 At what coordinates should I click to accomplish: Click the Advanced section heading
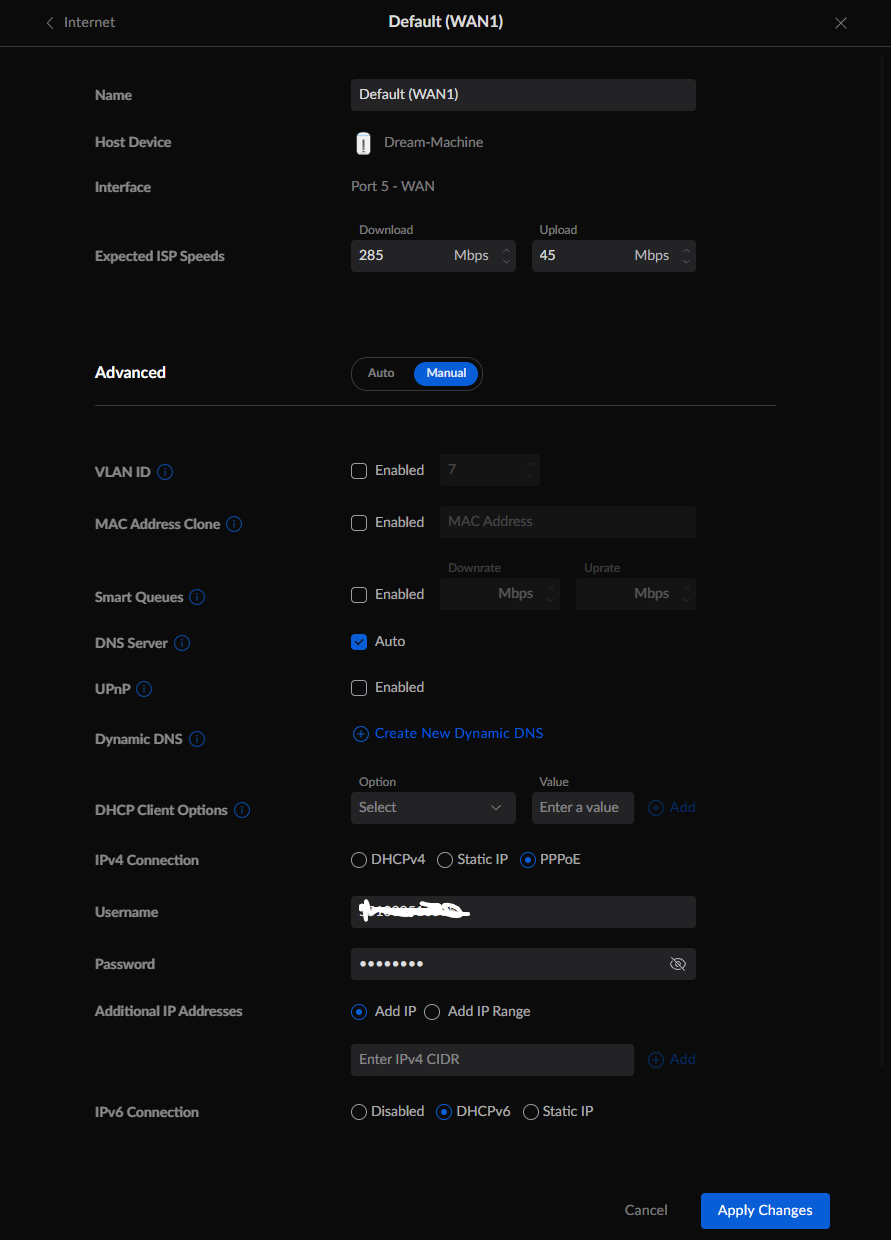pos(130,373)
